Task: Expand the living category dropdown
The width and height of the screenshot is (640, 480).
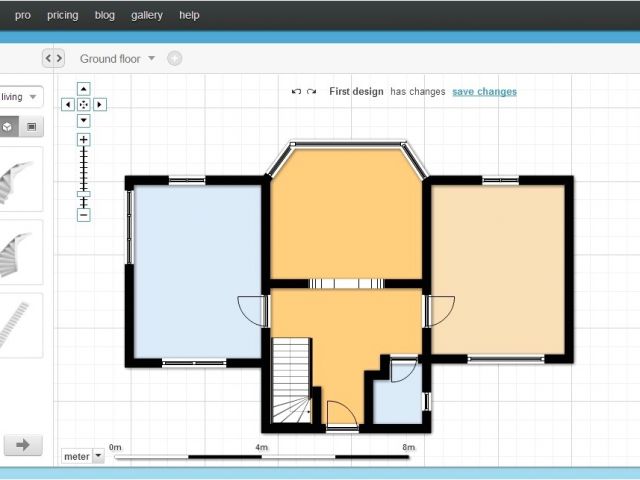Action: (x=20, y=97)
